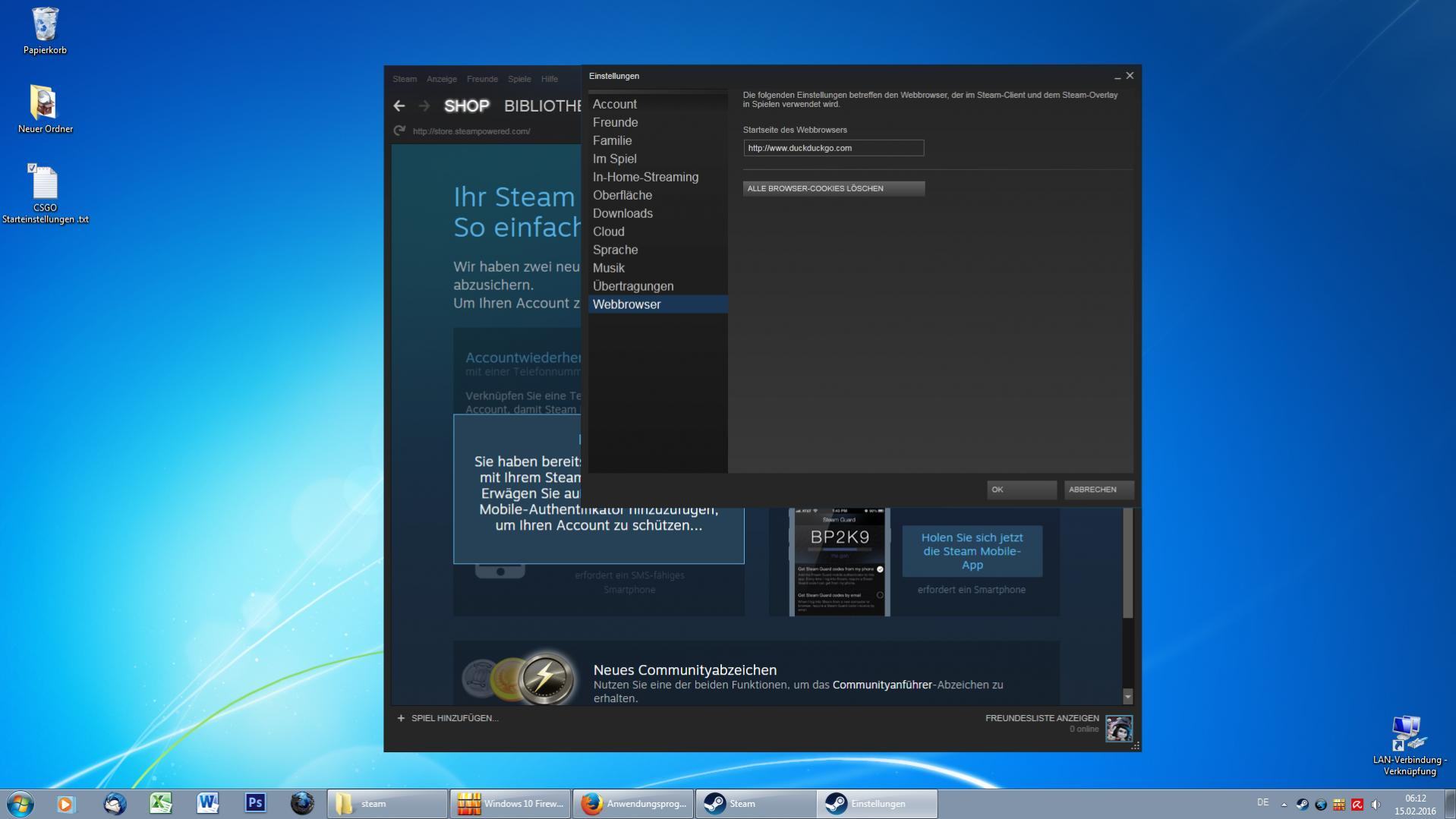Click the store page scrollbar down arrow
This screenshot has width=1456, height=819.
1127,697
